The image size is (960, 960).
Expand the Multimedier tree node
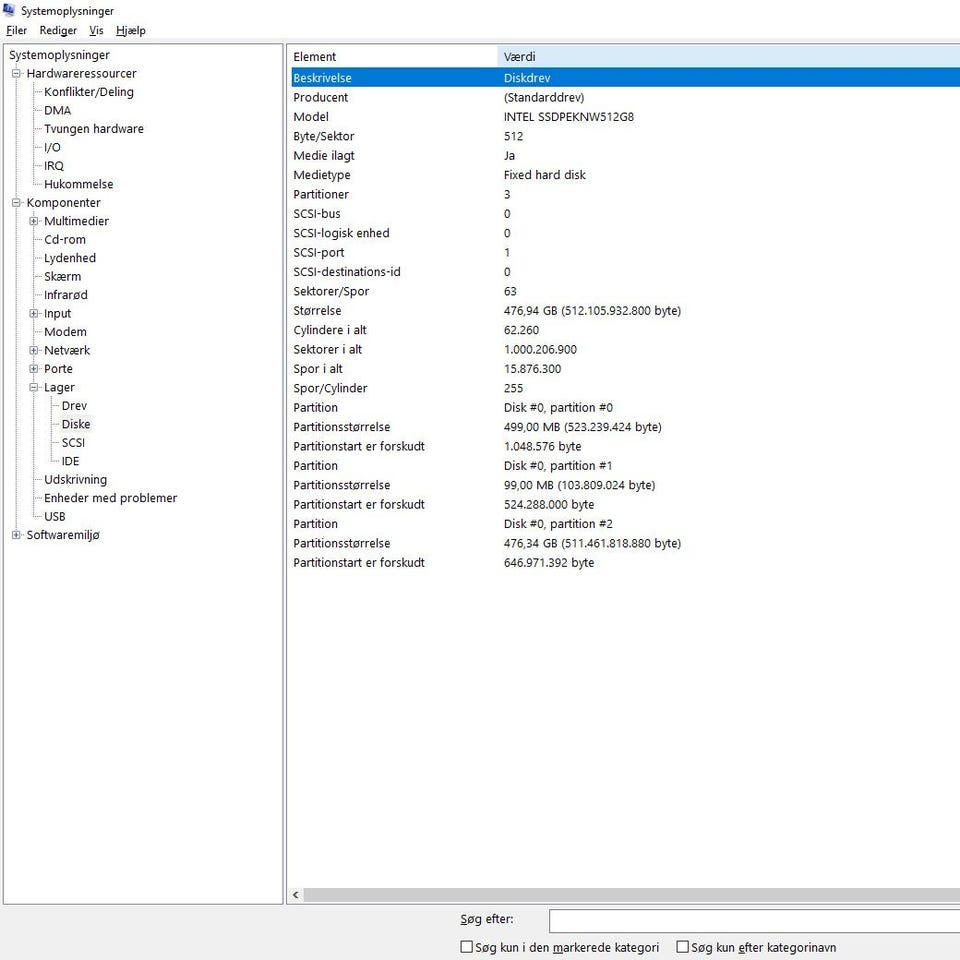(34, 221)
